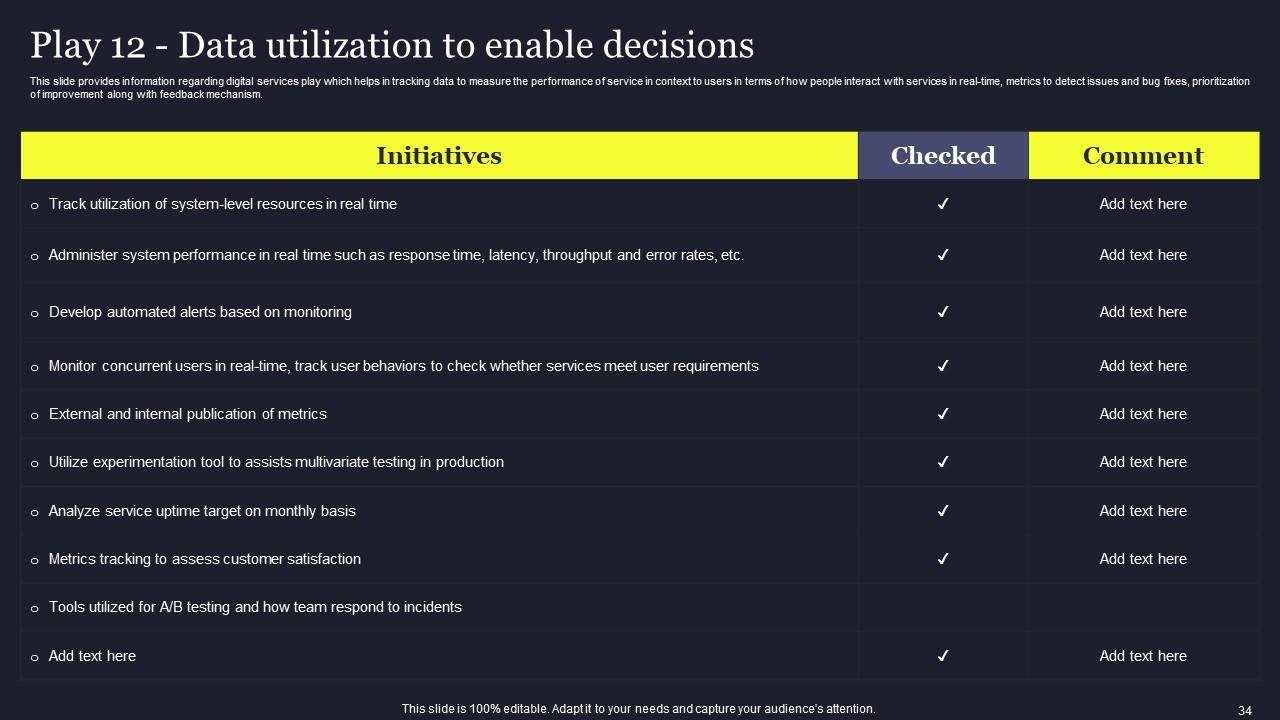
Task: Click checkmark for Administer system performance row
Action: coord(942,255)
